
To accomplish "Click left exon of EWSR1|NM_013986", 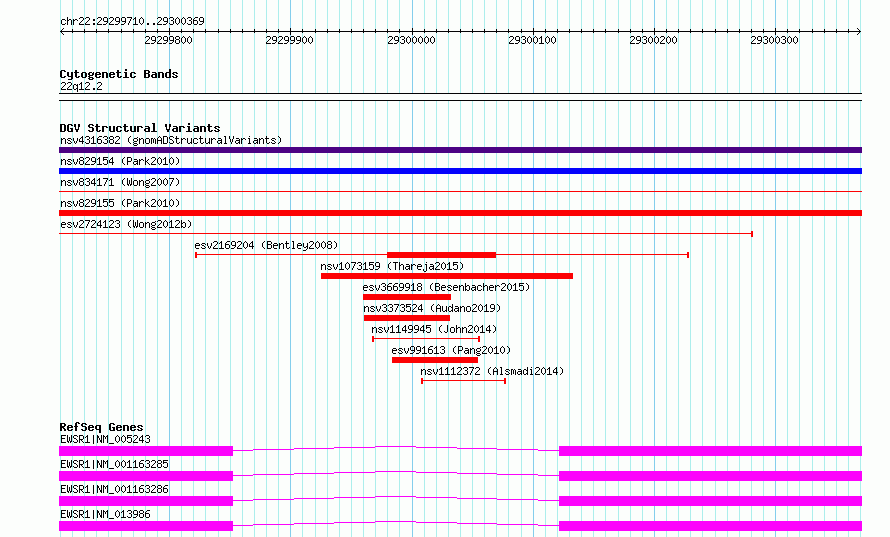I will (146, 526).
